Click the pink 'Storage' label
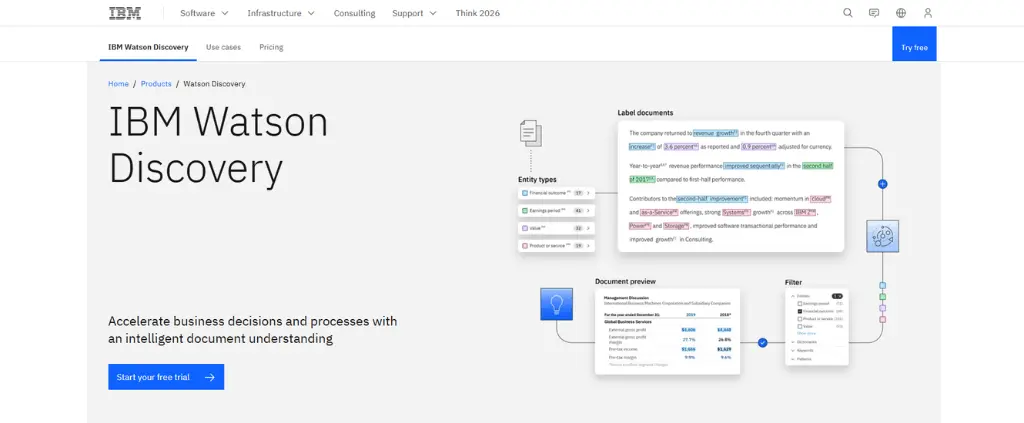This screenshot has height=423, width=1024. (677, 226)
